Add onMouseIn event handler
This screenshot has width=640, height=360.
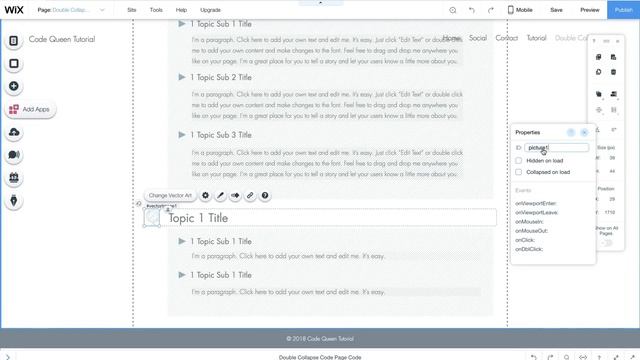[x=529, y=222]
